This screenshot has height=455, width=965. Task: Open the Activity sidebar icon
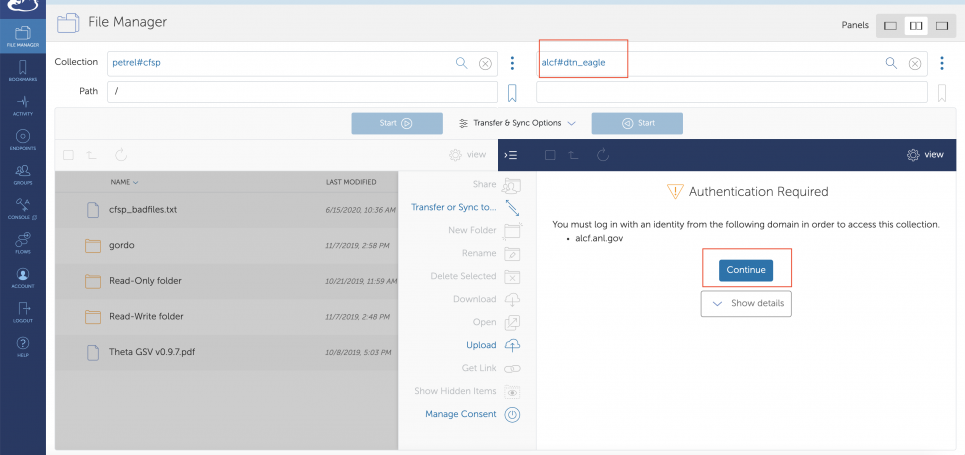point(22,105)
